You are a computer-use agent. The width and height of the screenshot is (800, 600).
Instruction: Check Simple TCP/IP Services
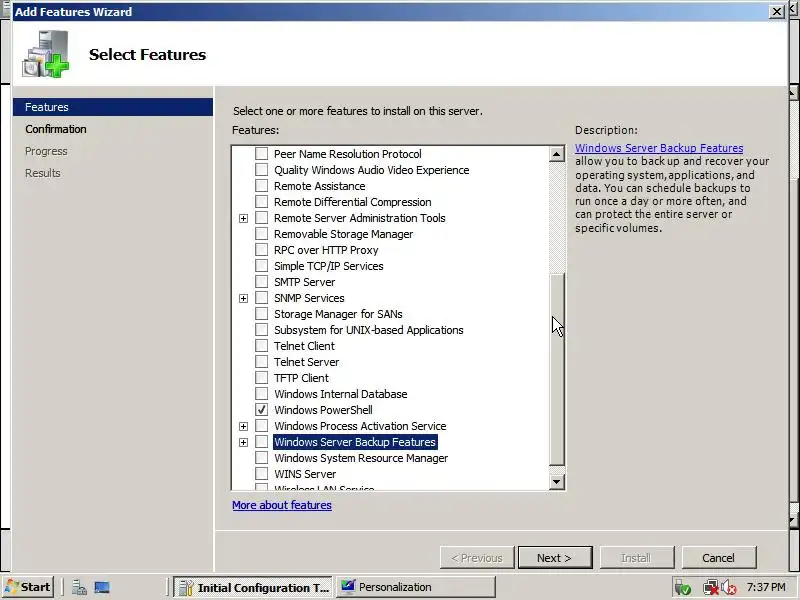261,265
